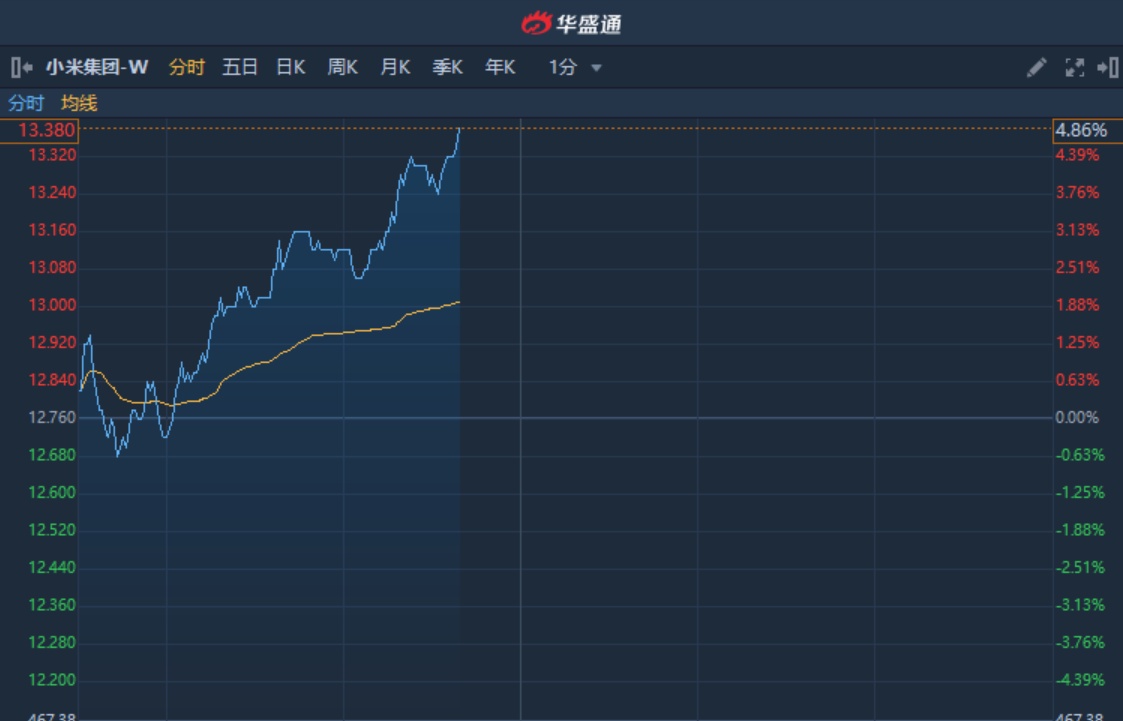This screenshot has height=721, width=1123.
Task: Click the dropdown arrow beside 1分
Action: point(597,69)
